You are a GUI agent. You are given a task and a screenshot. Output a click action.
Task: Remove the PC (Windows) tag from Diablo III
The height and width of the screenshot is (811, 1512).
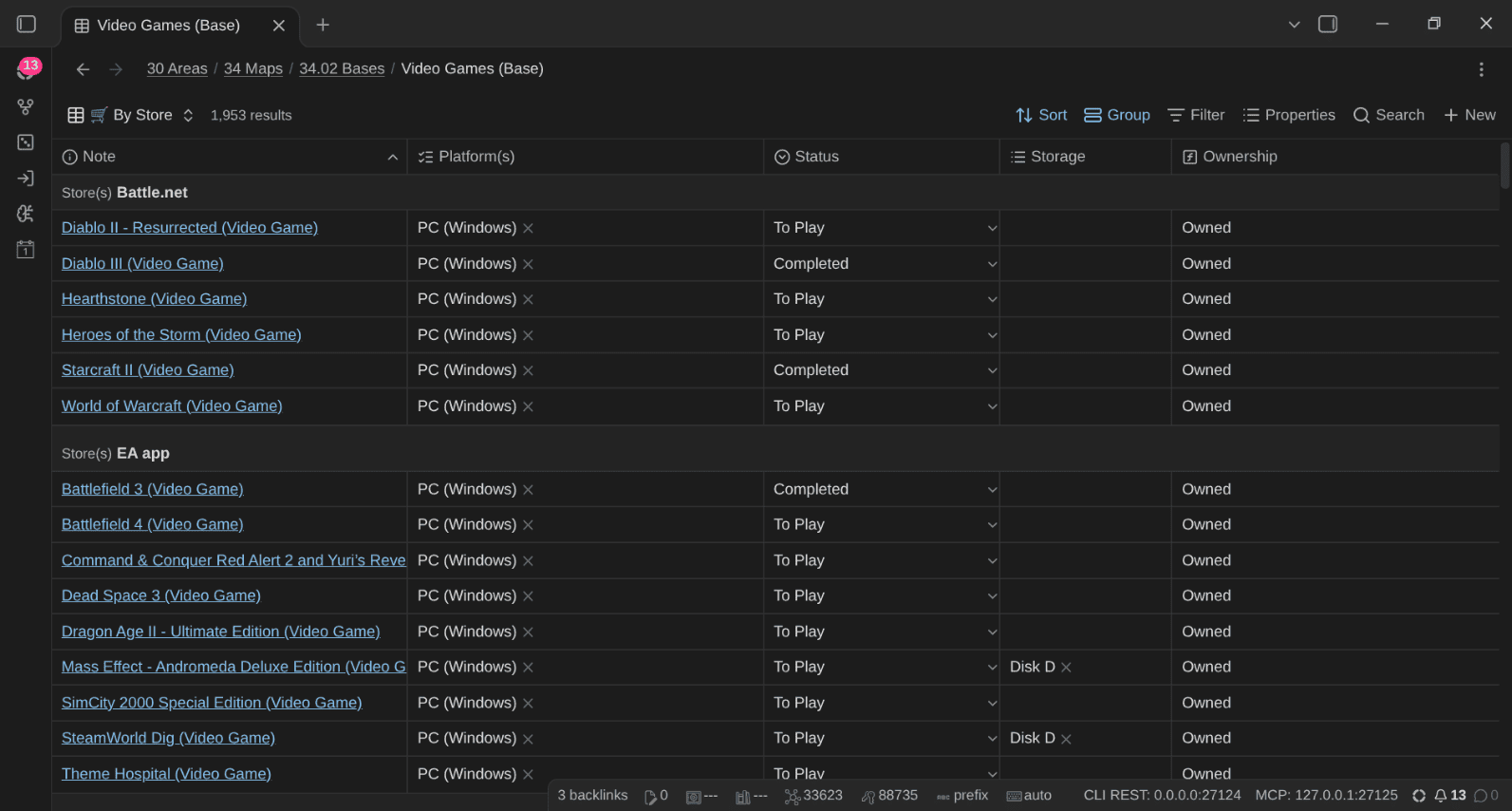528,264
